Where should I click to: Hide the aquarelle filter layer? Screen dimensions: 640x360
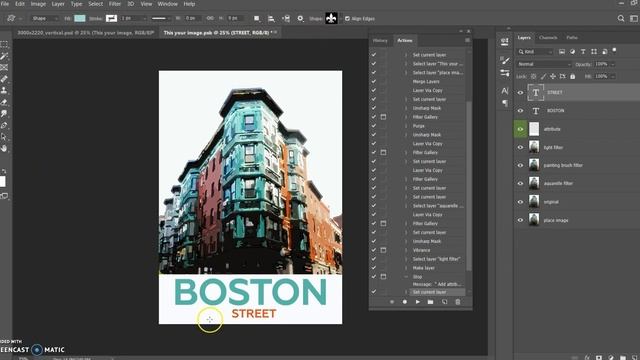coord(520,184)
